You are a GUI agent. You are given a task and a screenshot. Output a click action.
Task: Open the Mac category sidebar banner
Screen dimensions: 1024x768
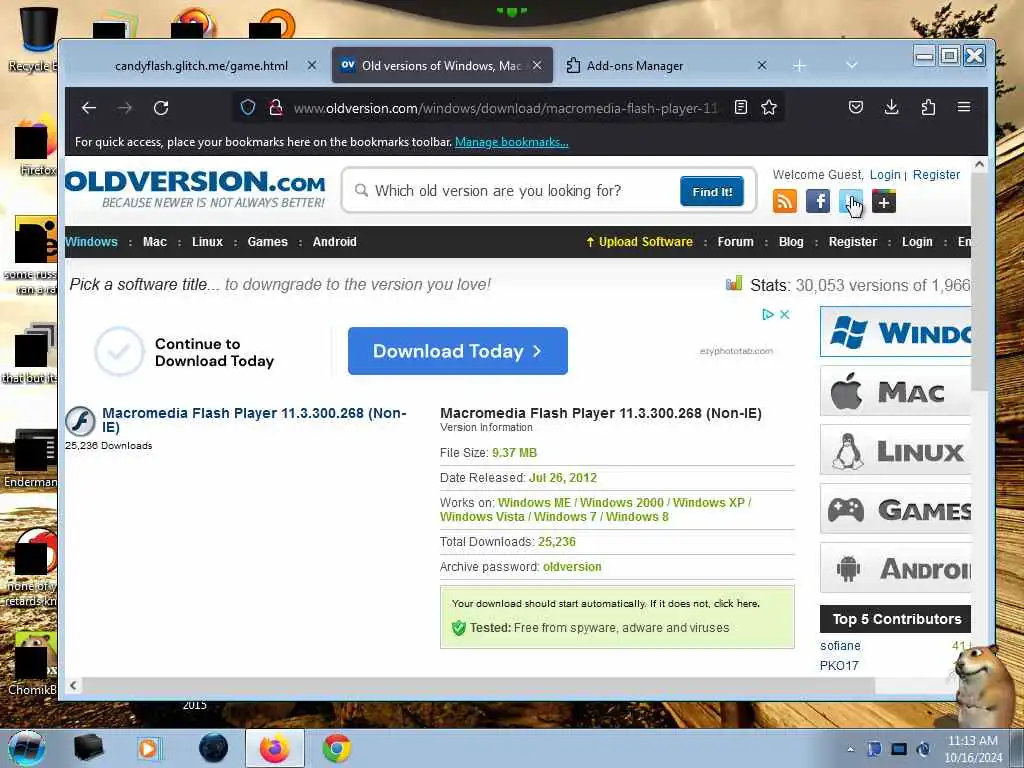895,391
